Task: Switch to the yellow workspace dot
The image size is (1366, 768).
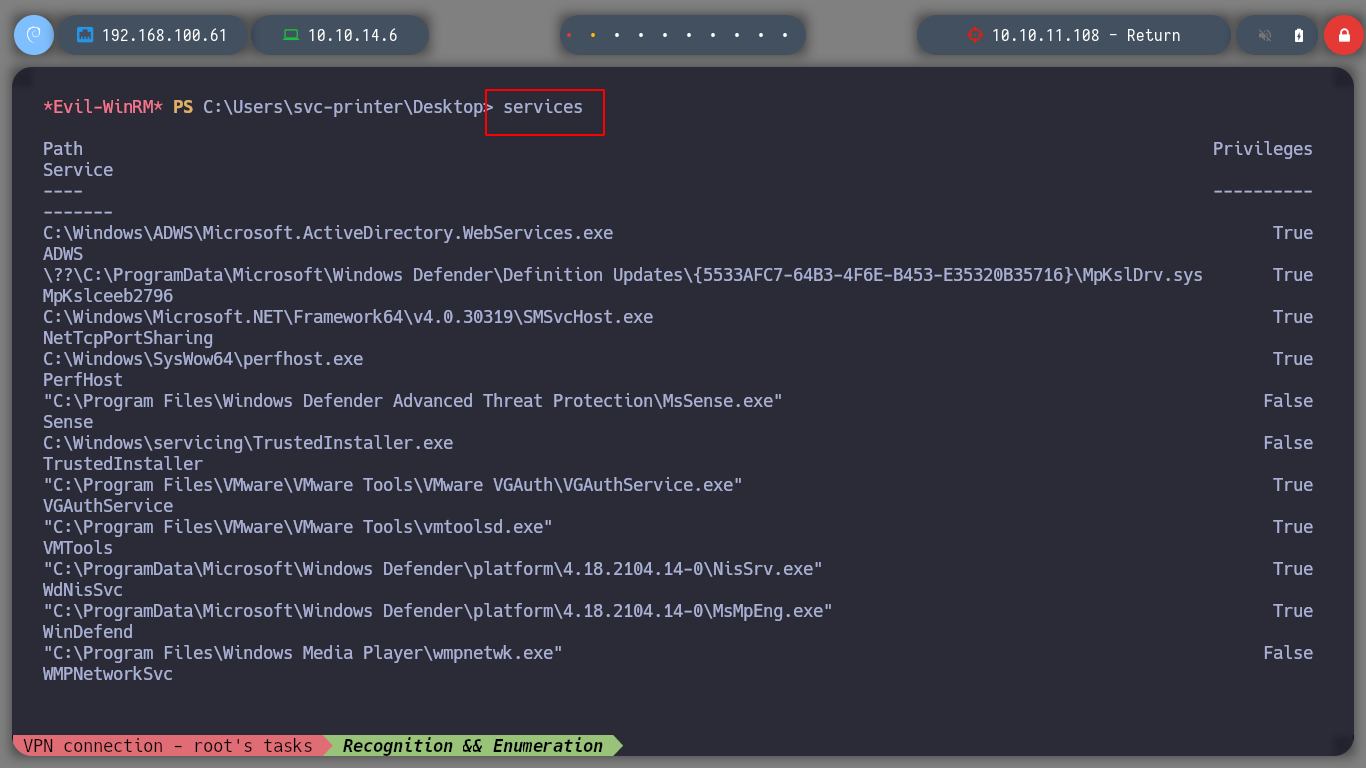Action: pos(593,35)
